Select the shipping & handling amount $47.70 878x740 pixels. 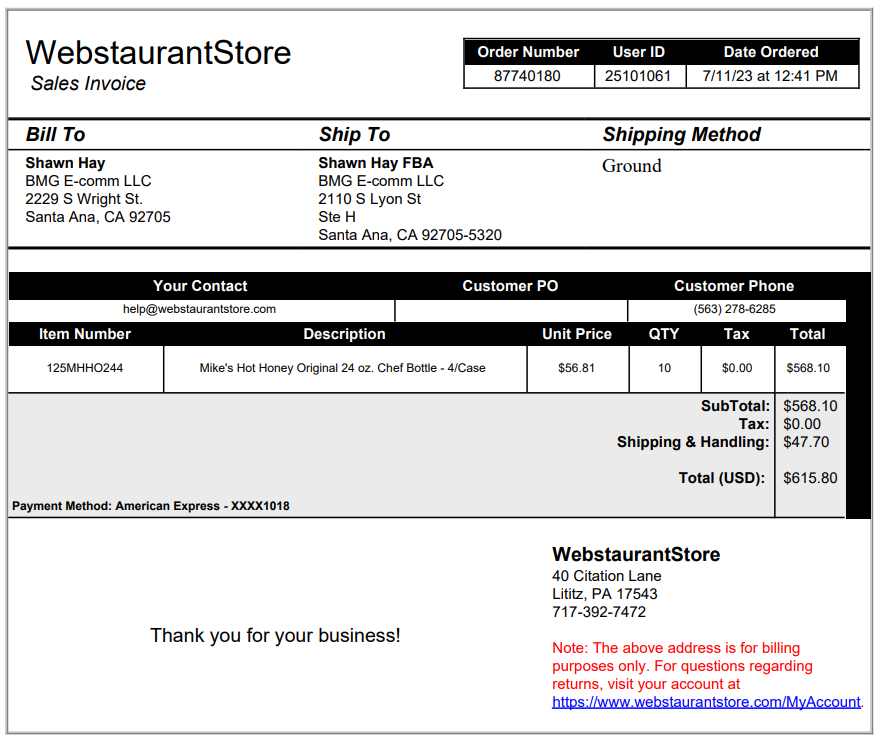(x=806, y=442)
